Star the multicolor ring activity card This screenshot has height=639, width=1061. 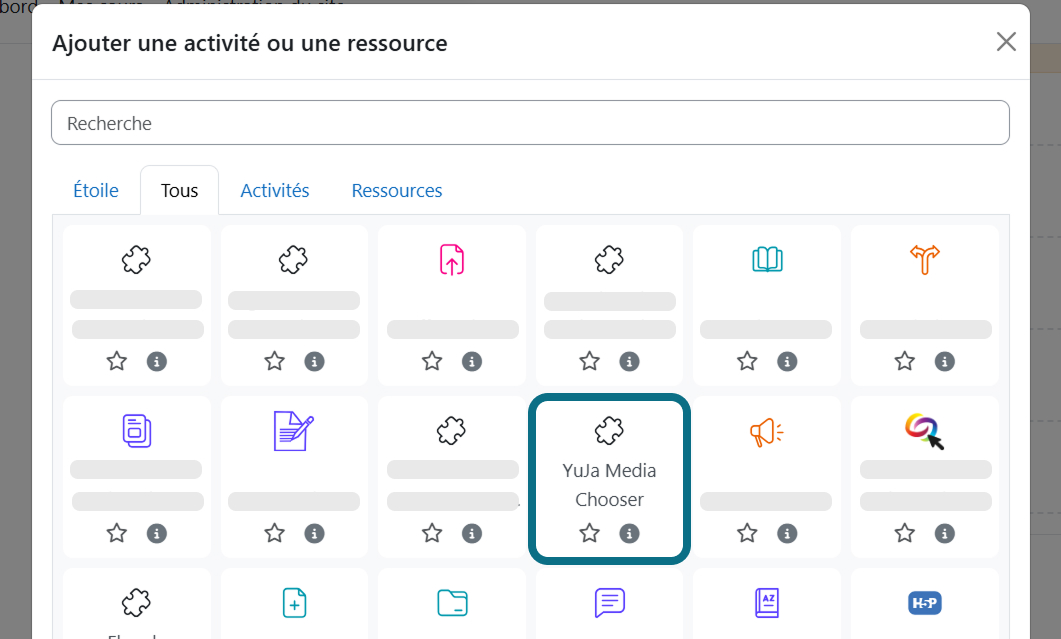click(x=905, y=533)
